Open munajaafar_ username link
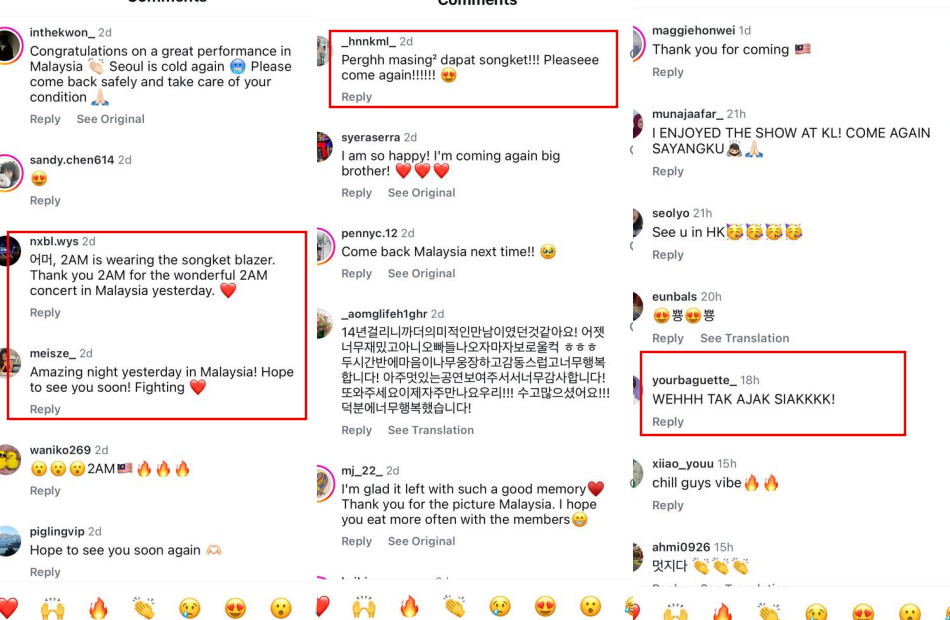 688,114
